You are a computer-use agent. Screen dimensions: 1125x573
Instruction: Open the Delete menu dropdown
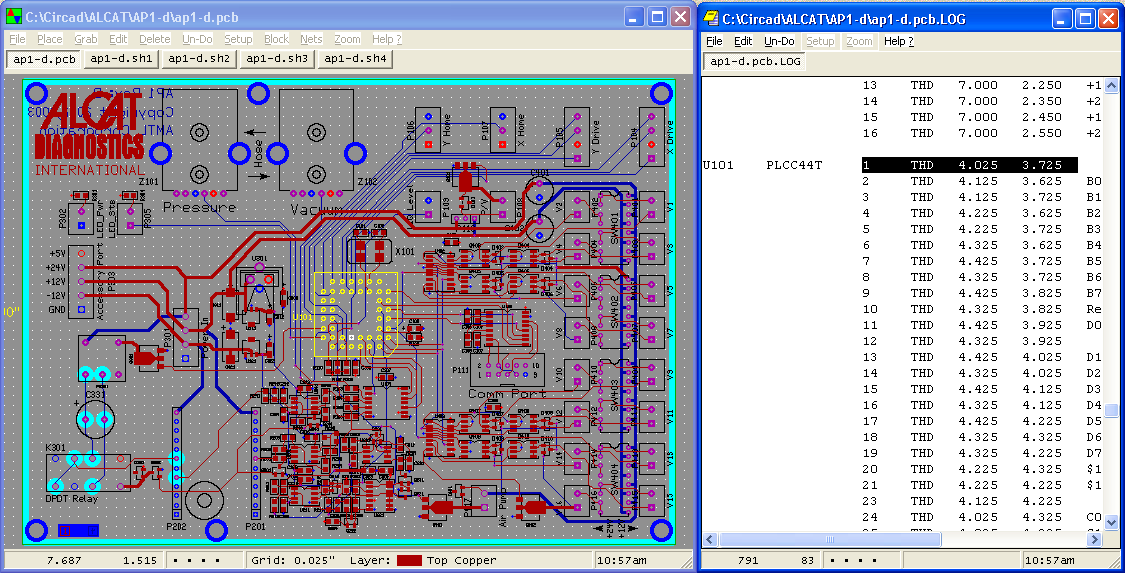[x=155, y=39]
